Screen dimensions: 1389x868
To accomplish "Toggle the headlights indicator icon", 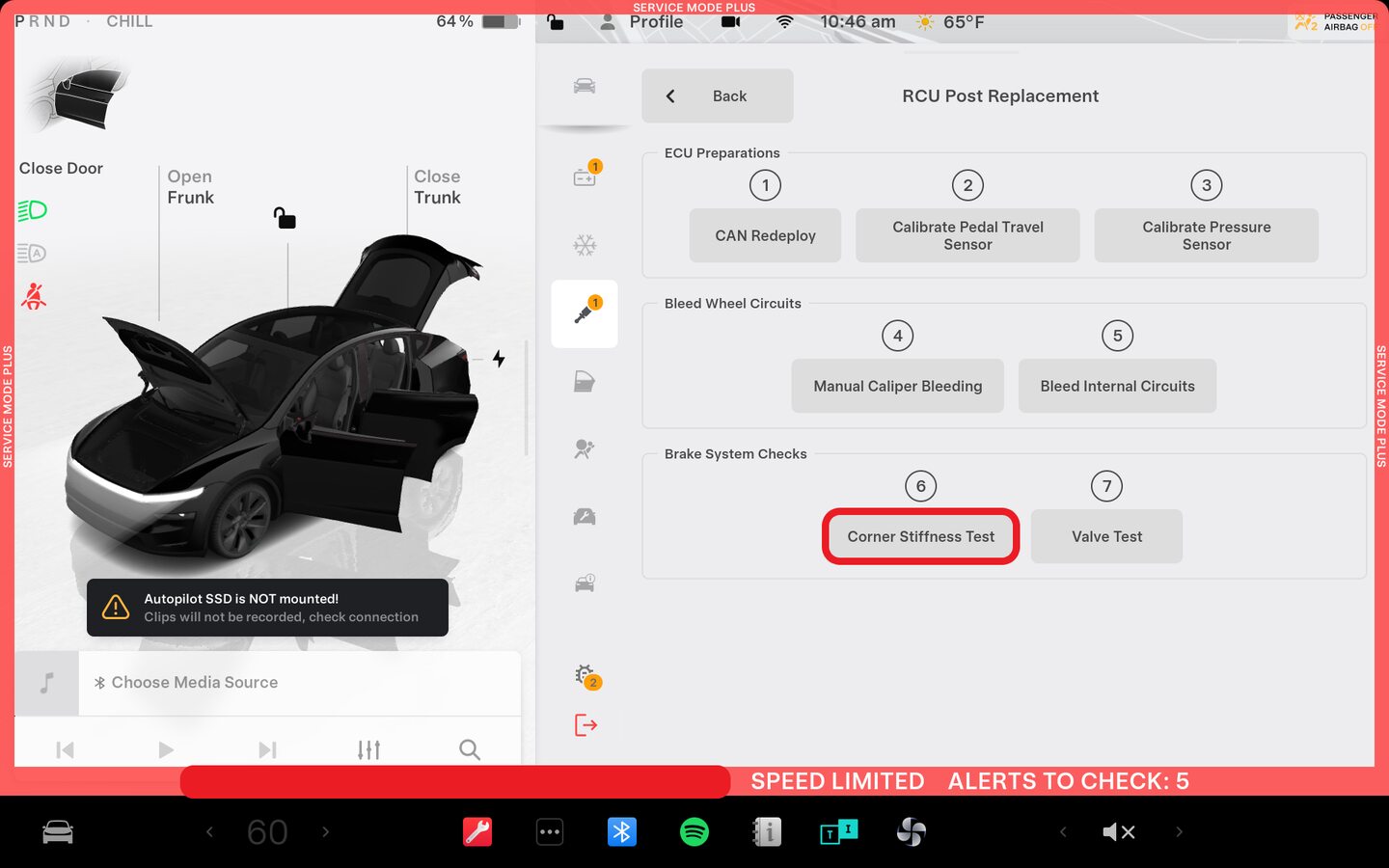I will [33, 210].
